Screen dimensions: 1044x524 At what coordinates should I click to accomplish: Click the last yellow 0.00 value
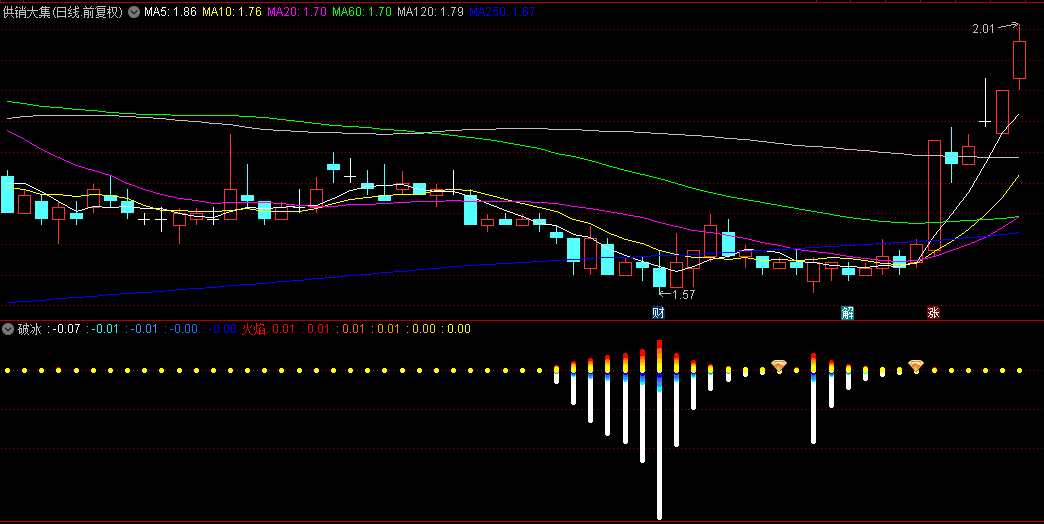[459, 329]
